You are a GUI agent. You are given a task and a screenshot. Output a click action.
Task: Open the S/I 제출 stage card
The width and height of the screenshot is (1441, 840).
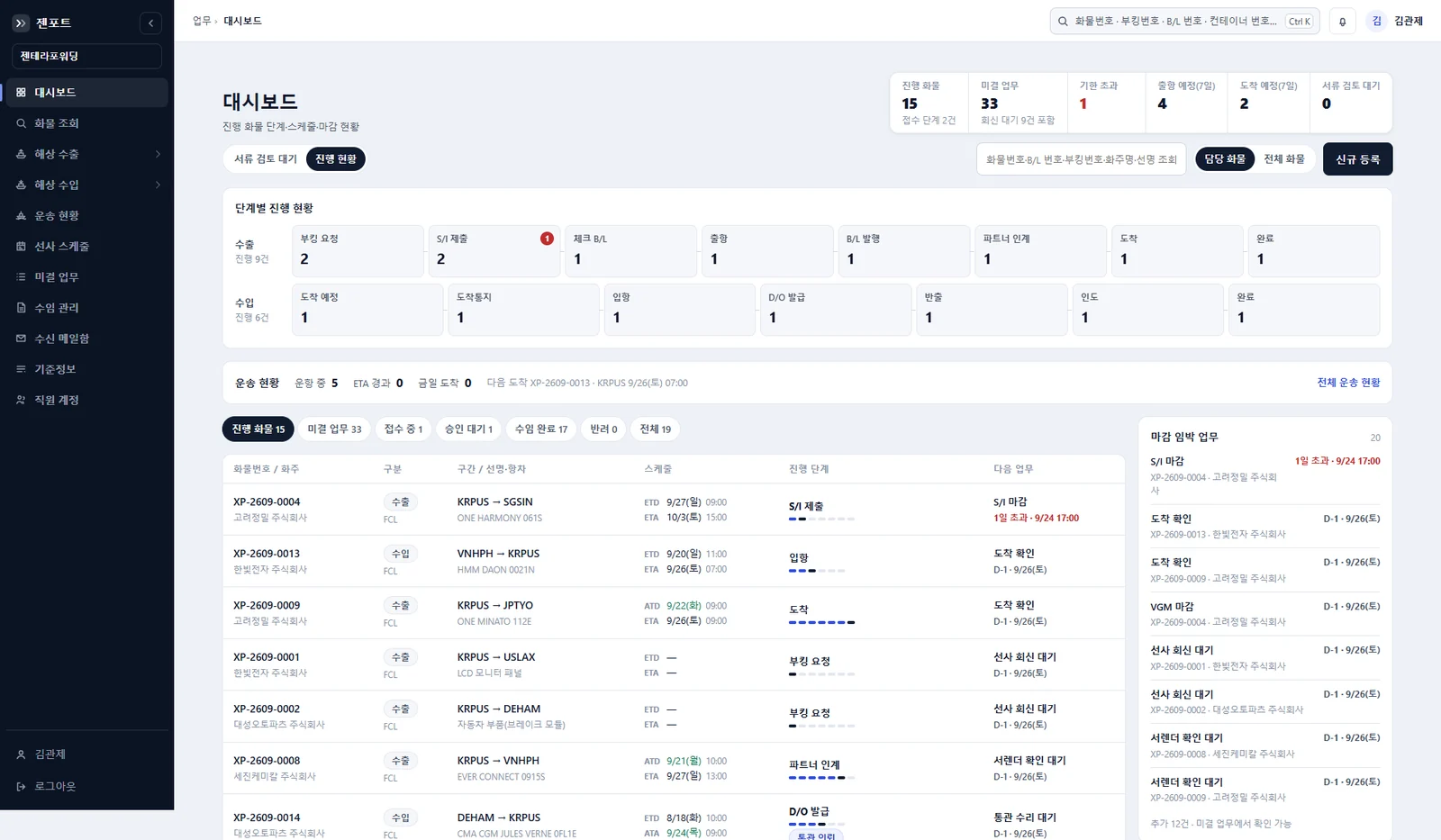(x=494, y=251)
